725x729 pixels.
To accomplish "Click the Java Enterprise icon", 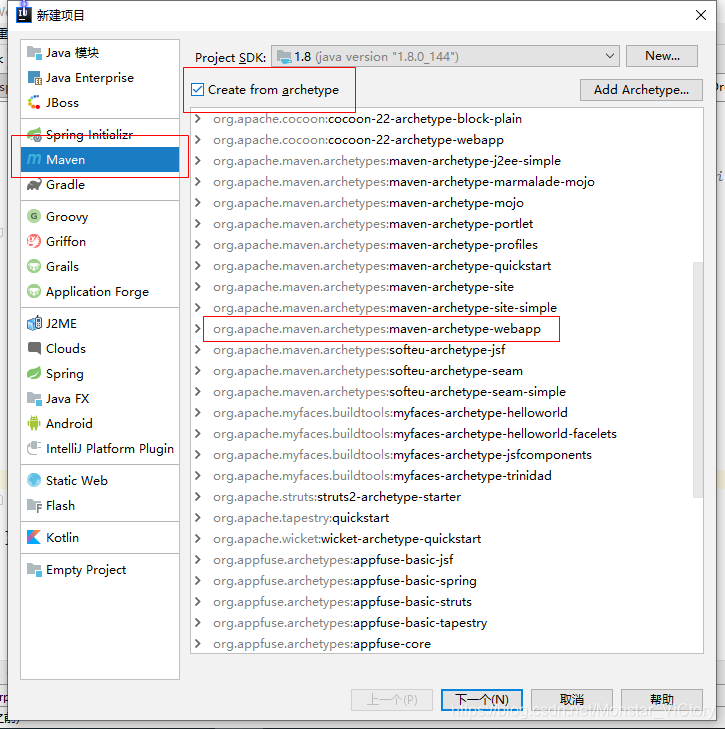I will (34, 78).
